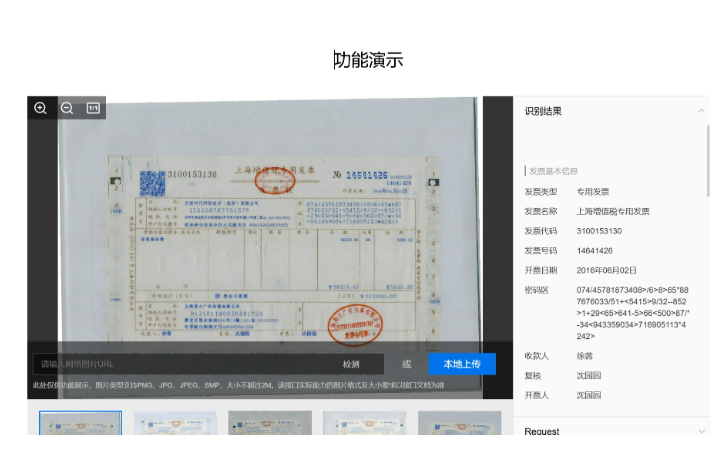Zoom out of the invoice image
The width and height of the screenshot is (720, 450).
tap(67, 108)
